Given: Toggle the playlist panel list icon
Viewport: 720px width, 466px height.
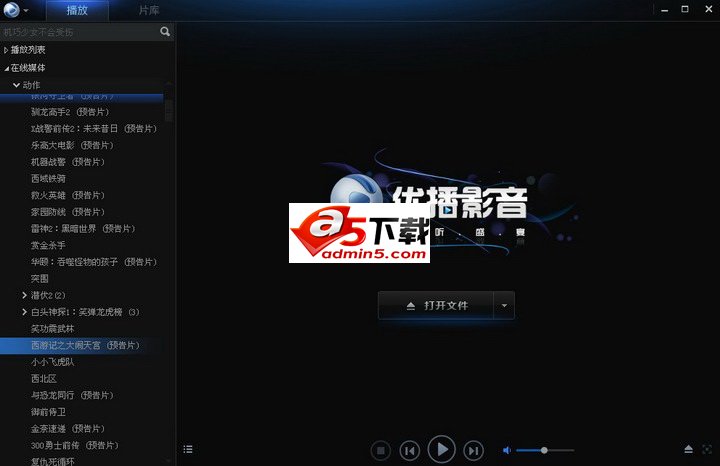Looking at the screenshot, I should tap(188, 449).
